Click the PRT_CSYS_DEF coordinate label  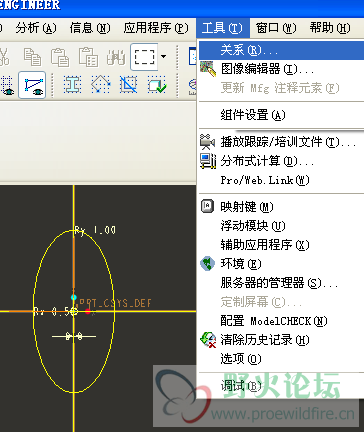[115, 303]
